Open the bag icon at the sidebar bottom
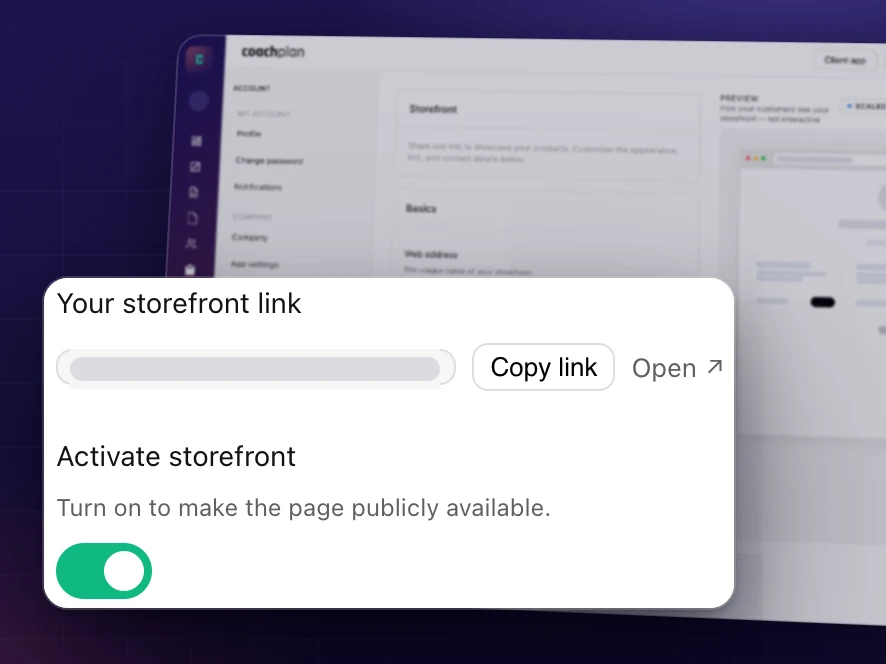The image size is (886, 664). point(190,270)
